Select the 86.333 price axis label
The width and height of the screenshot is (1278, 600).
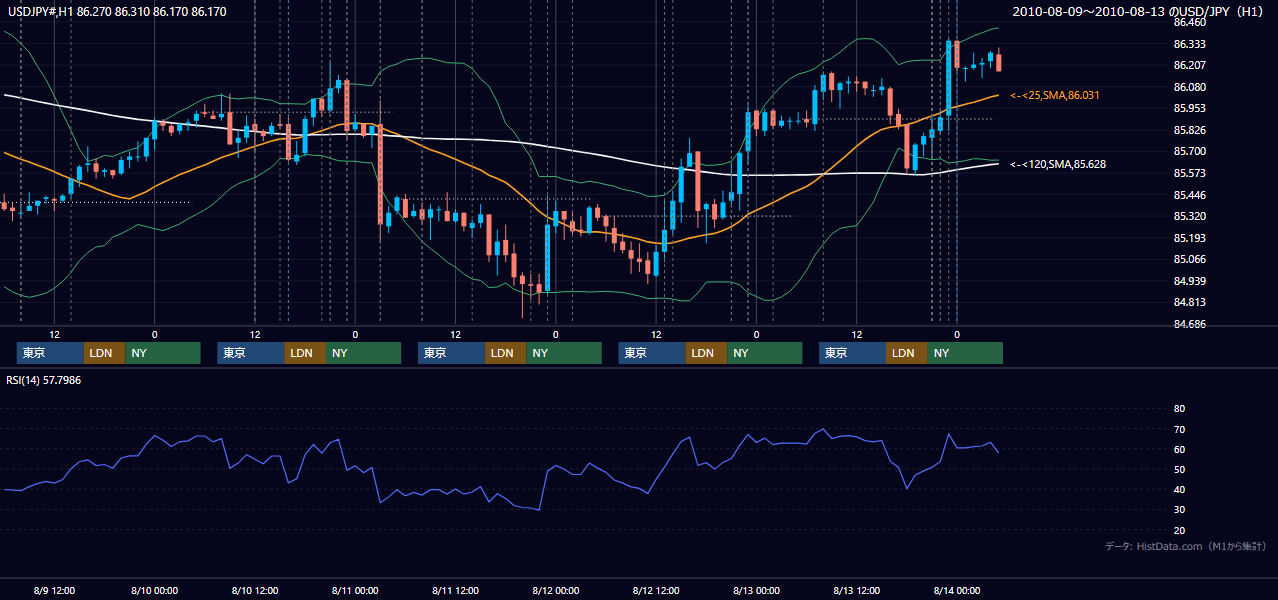click(1189, 44)
